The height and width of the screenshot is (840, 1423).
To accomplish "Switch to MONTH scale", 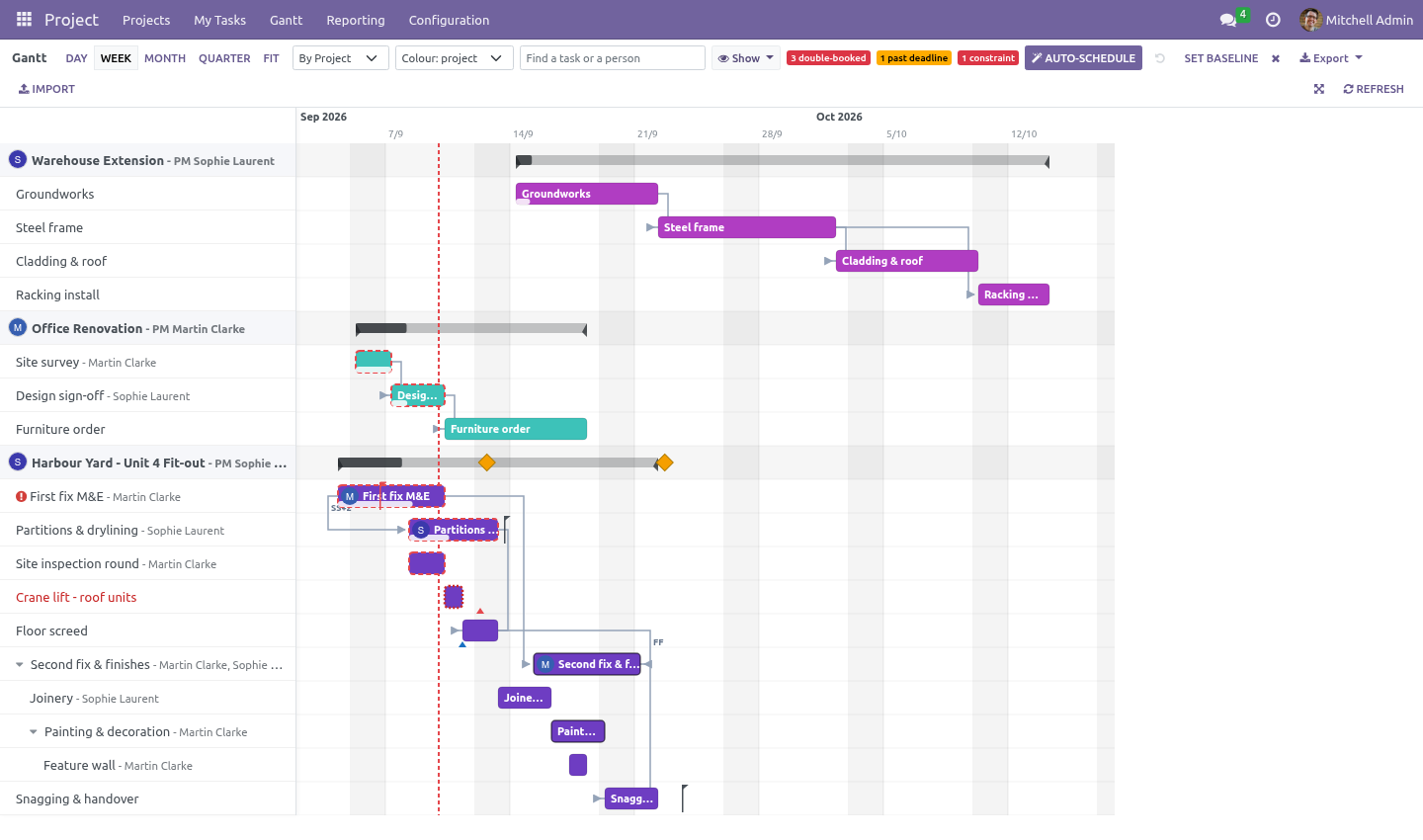I will pos(165,58).
